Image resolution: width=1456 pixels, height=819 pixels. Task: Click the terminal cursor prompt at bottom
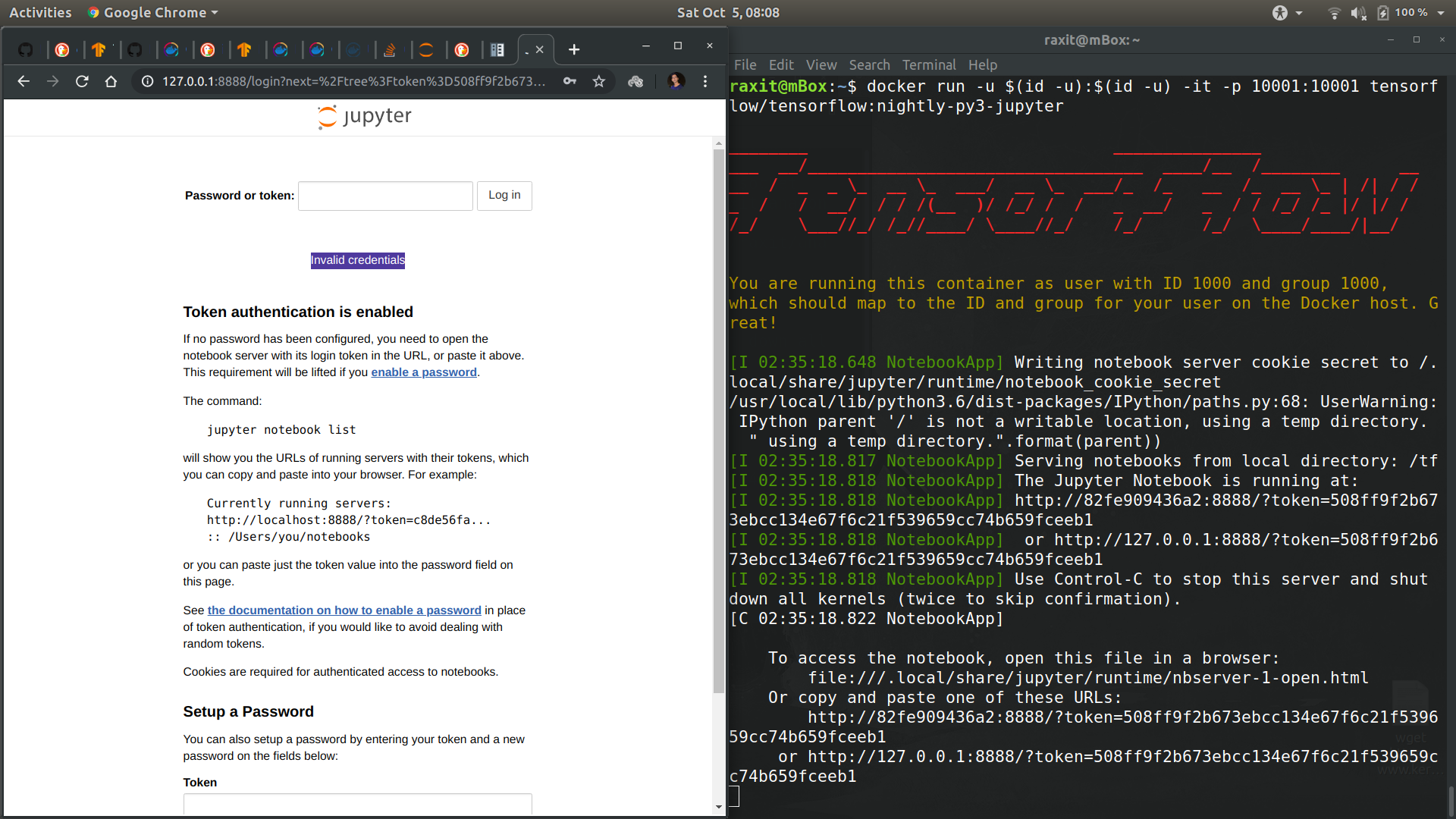pyautogui.click(x=734, y=796)
